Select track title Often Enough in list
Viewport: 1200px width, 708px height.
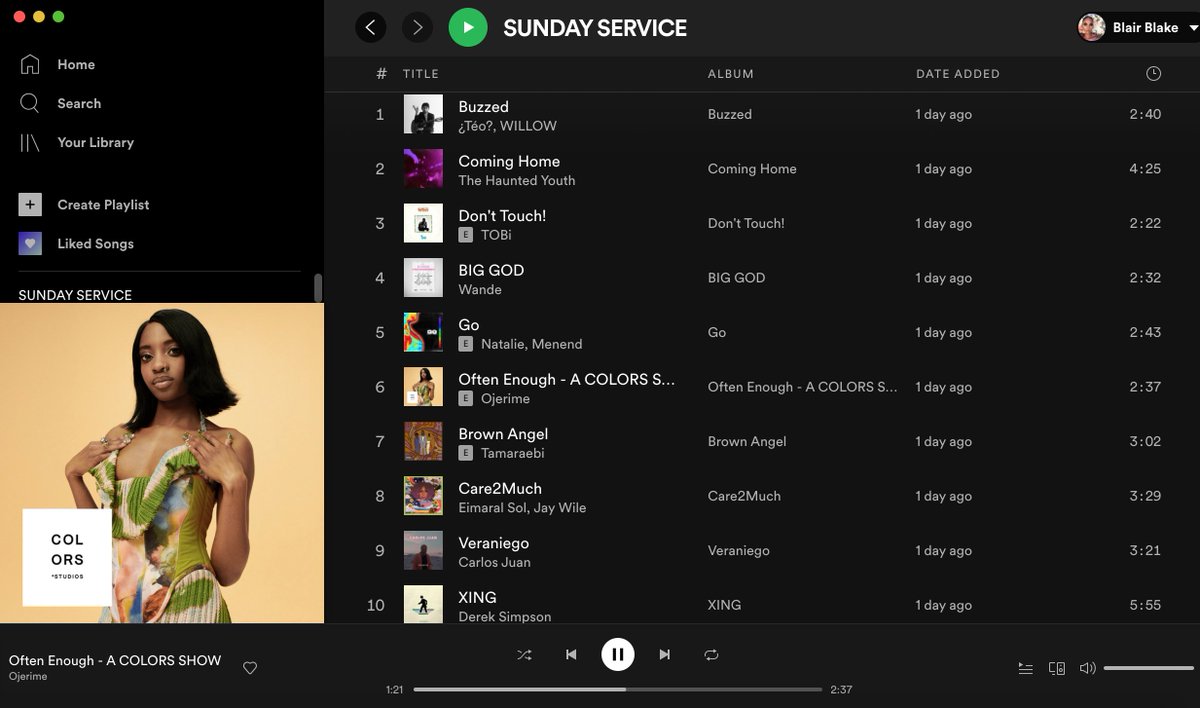[x=566, y=380]
